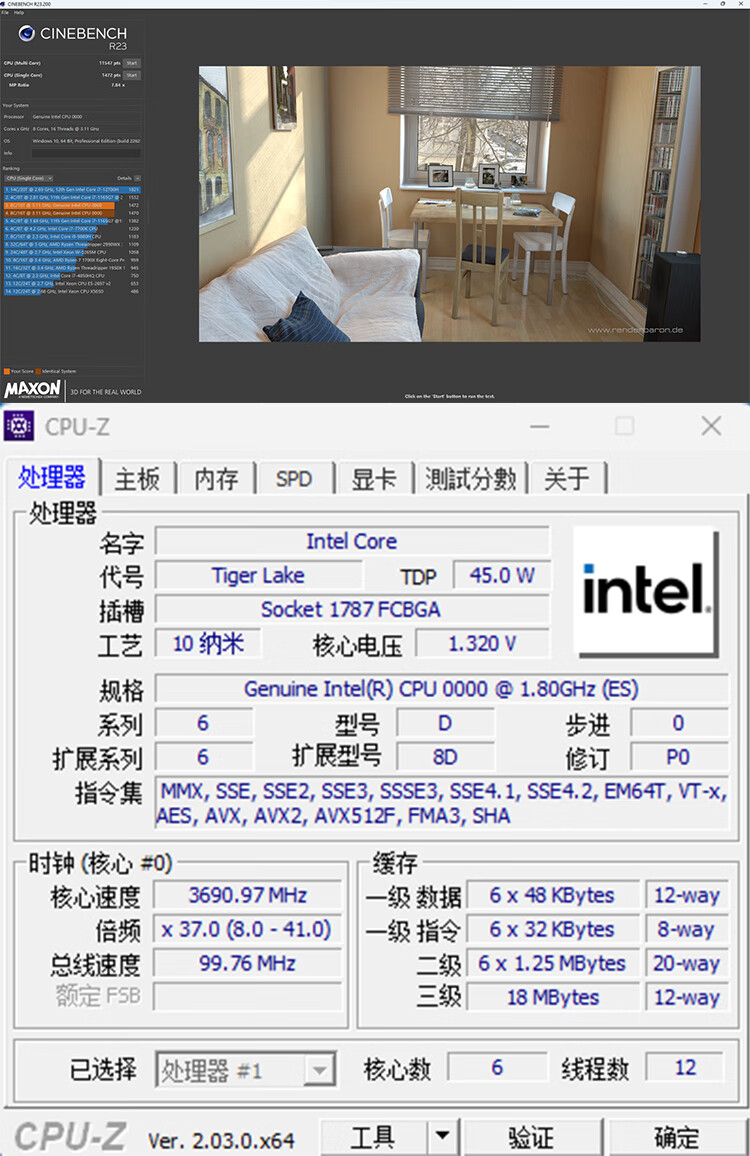Minimize the CPU-Z window
The image size is (750, 1156).
click(540, 426)
